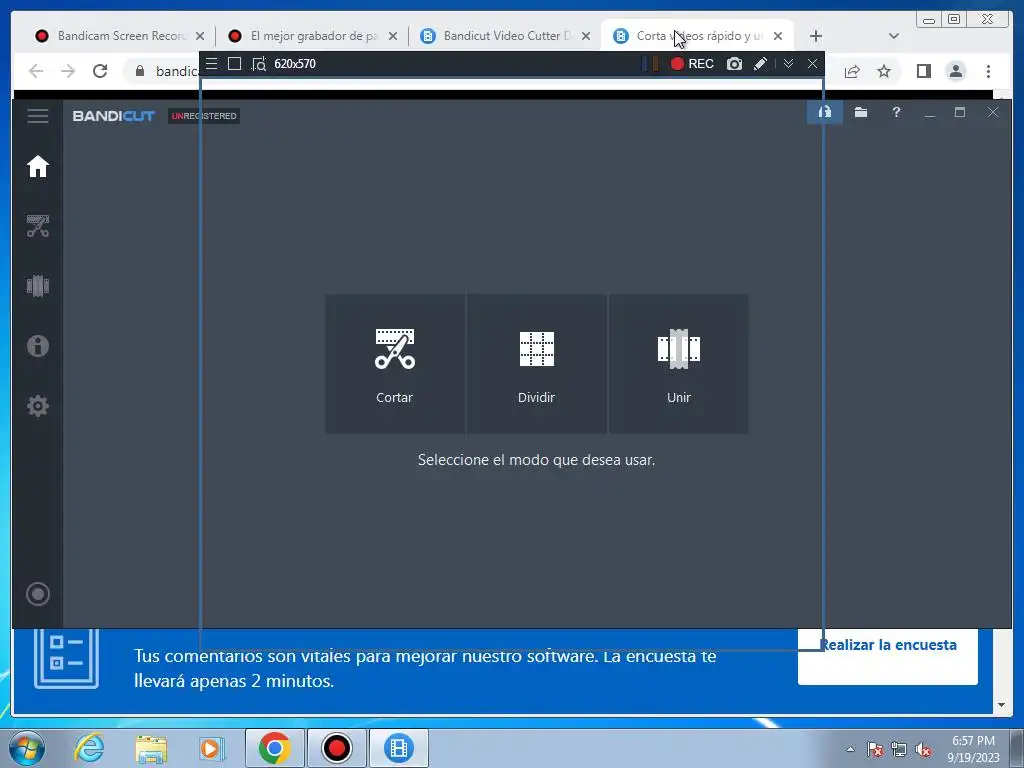Share this page icon in Chrome

click(852, 71)
